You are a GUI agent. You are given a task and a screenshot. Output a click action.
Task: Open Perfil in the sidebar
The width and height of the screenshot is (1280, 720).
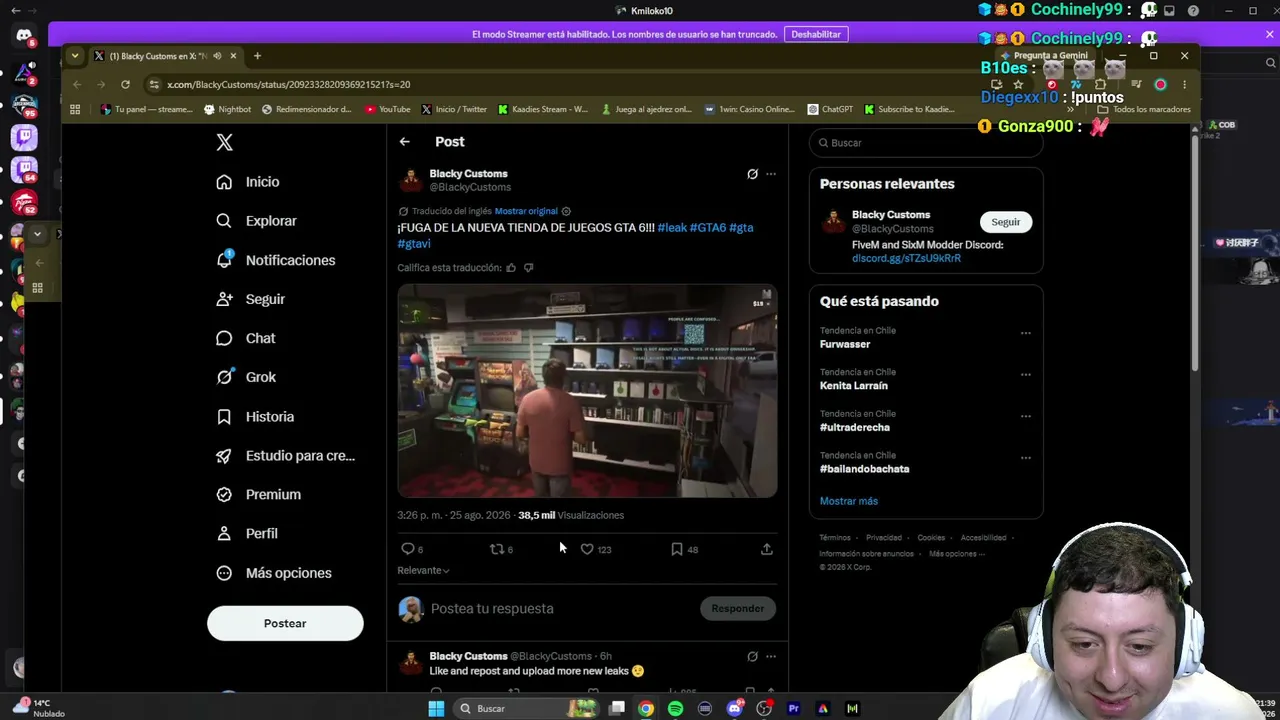pos(247,533)
